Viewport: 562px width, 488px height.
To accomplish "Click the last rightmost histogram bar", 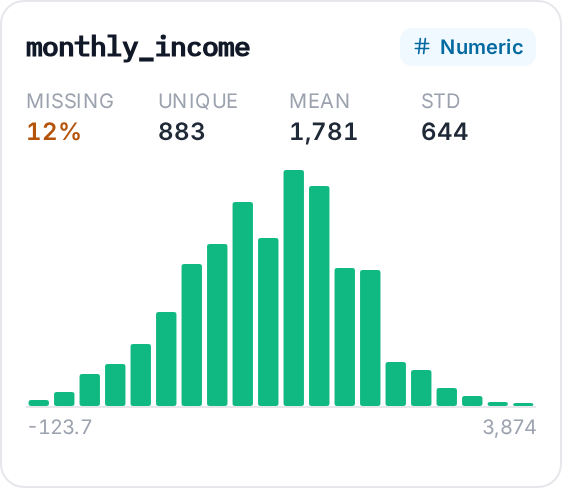I will click(x=523, y=405).
